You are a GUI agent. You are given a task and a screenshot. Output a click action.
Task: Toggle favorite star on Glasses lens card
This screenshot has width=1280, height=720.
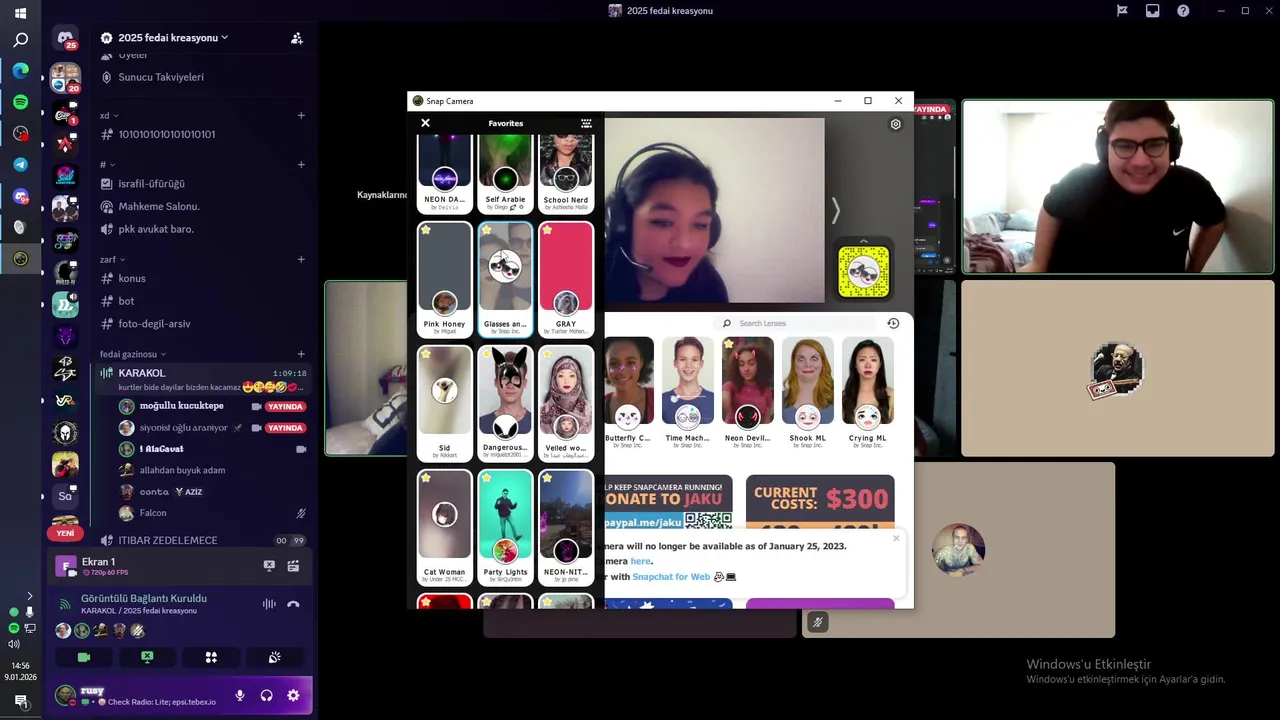click(487, 229)
